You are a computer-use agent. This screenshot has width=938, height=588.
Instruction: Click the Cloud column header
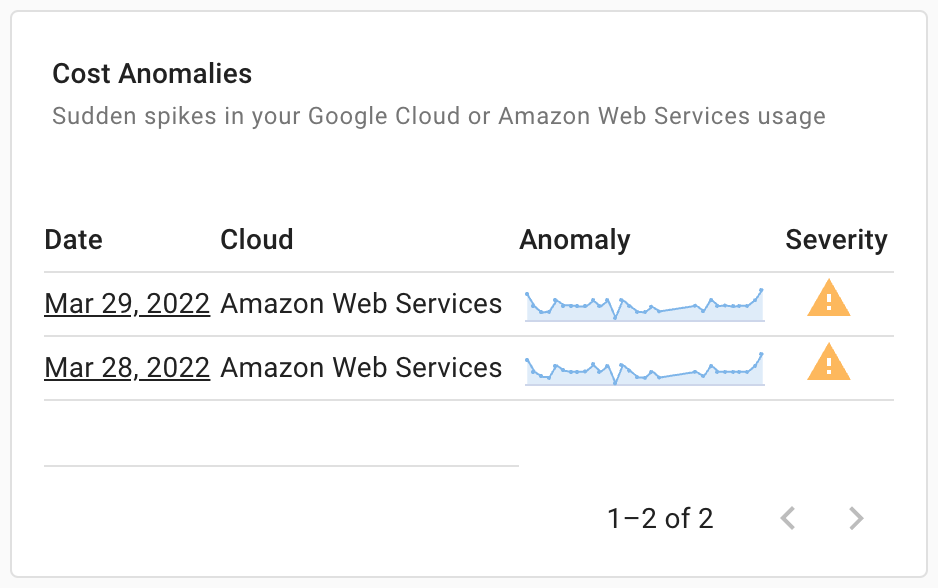click(257, 239)
